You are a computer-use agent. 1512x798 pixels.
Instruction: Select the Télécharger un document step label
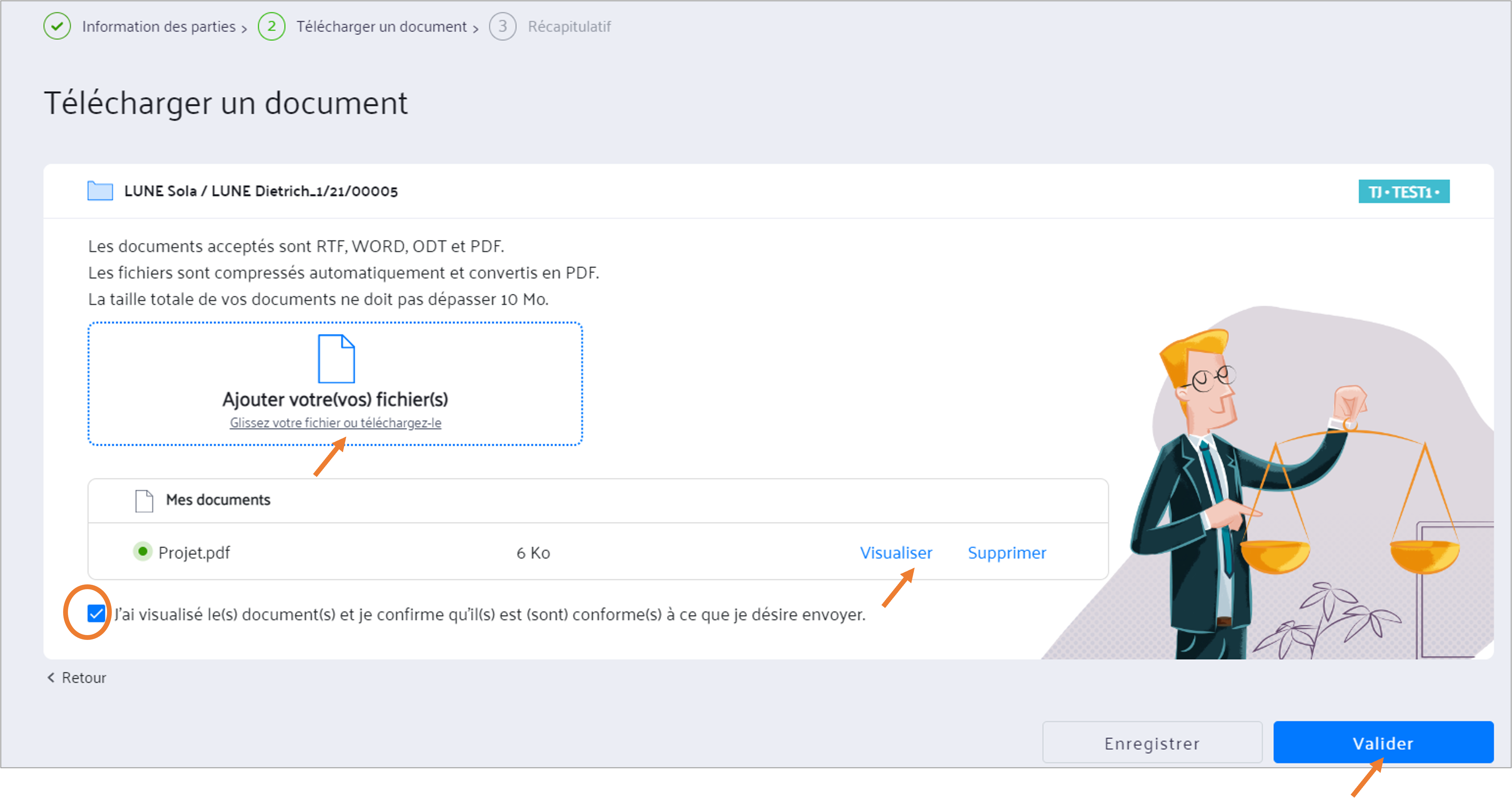pos(381,26)
